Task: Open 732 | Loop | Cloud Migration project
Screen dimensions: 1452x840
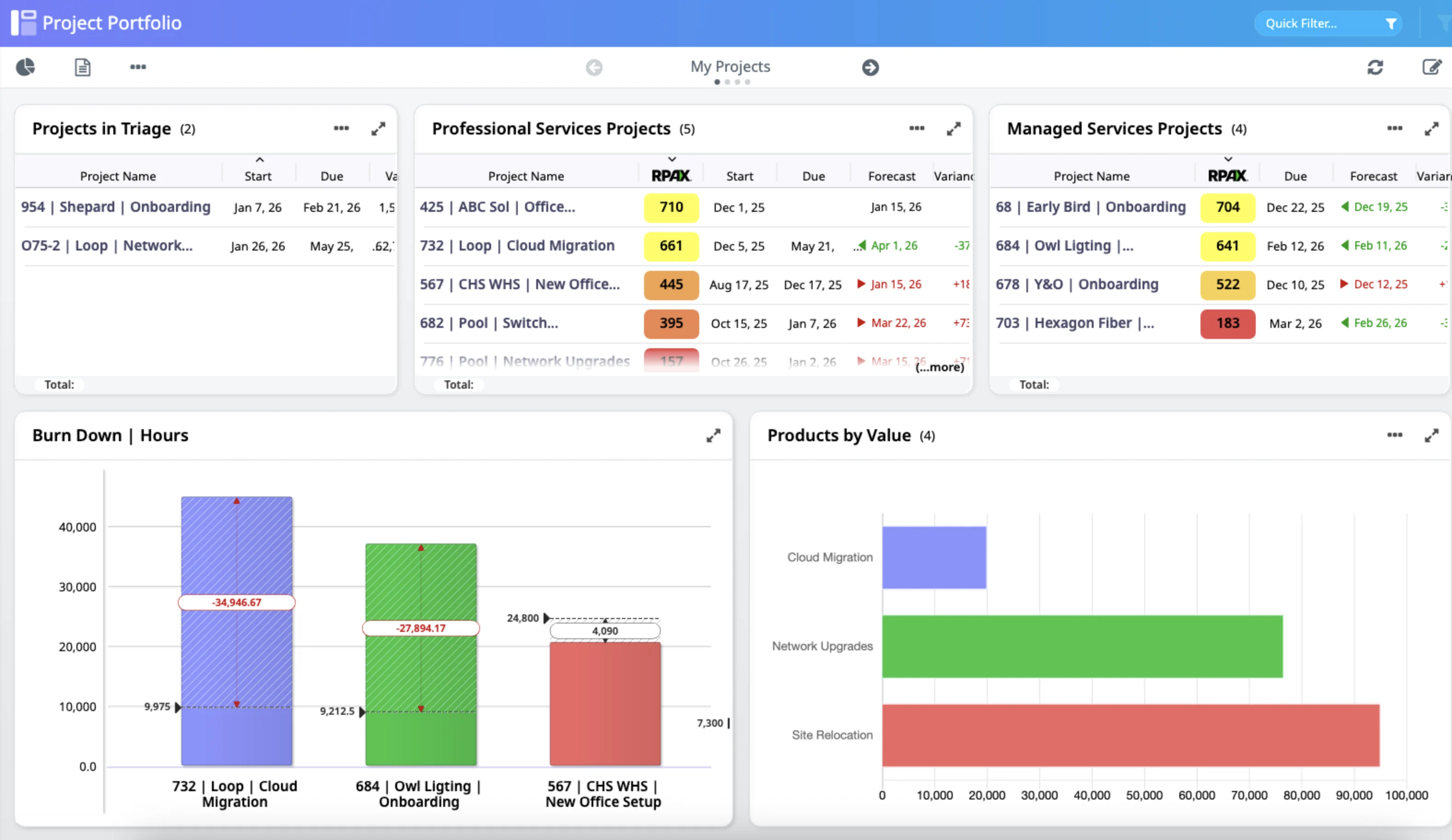Action: coord(517,246)
